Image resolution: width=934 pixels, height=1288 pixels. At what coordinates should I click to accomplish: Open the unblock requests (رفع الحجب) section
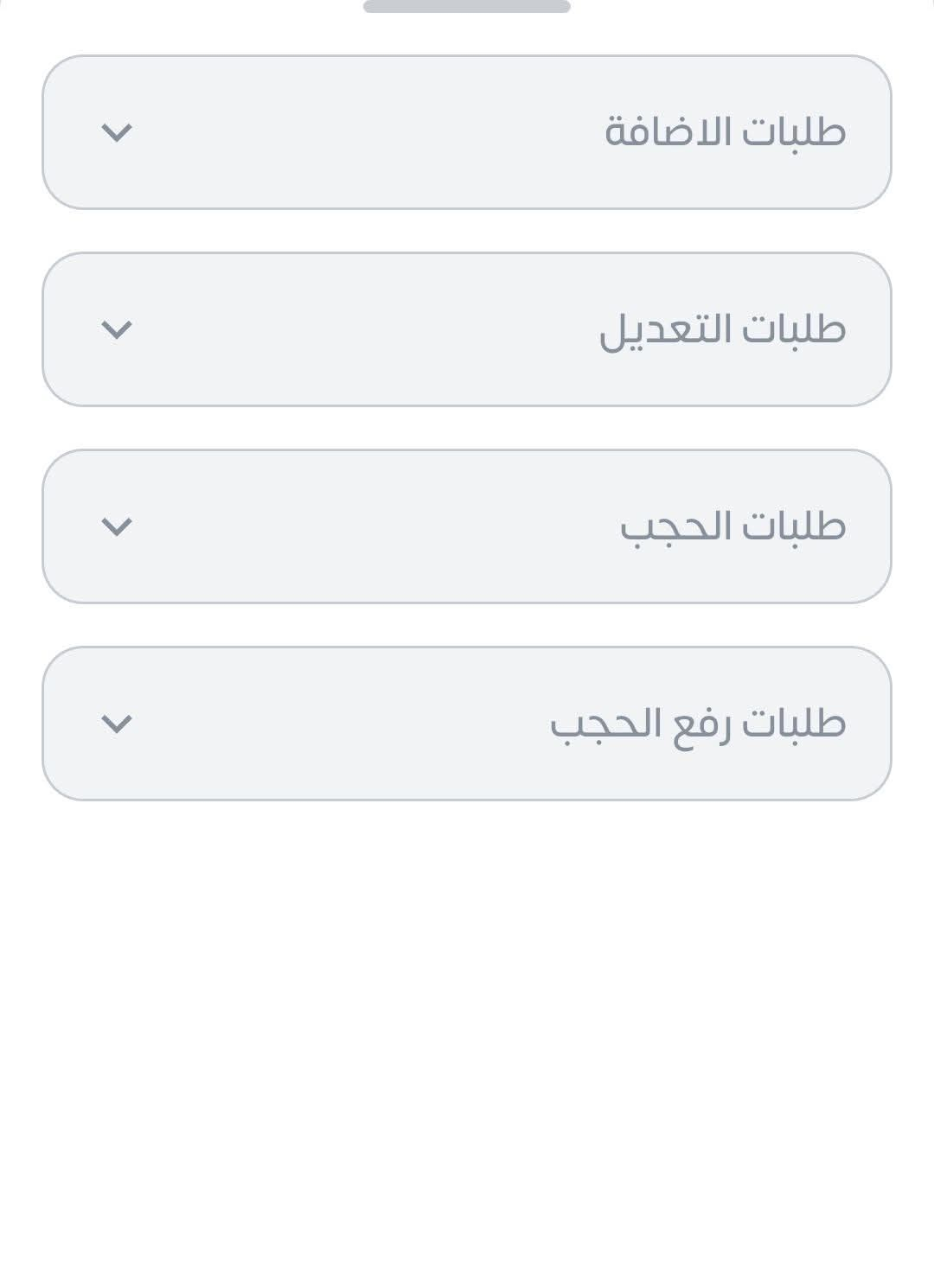[x=467, y=724]
